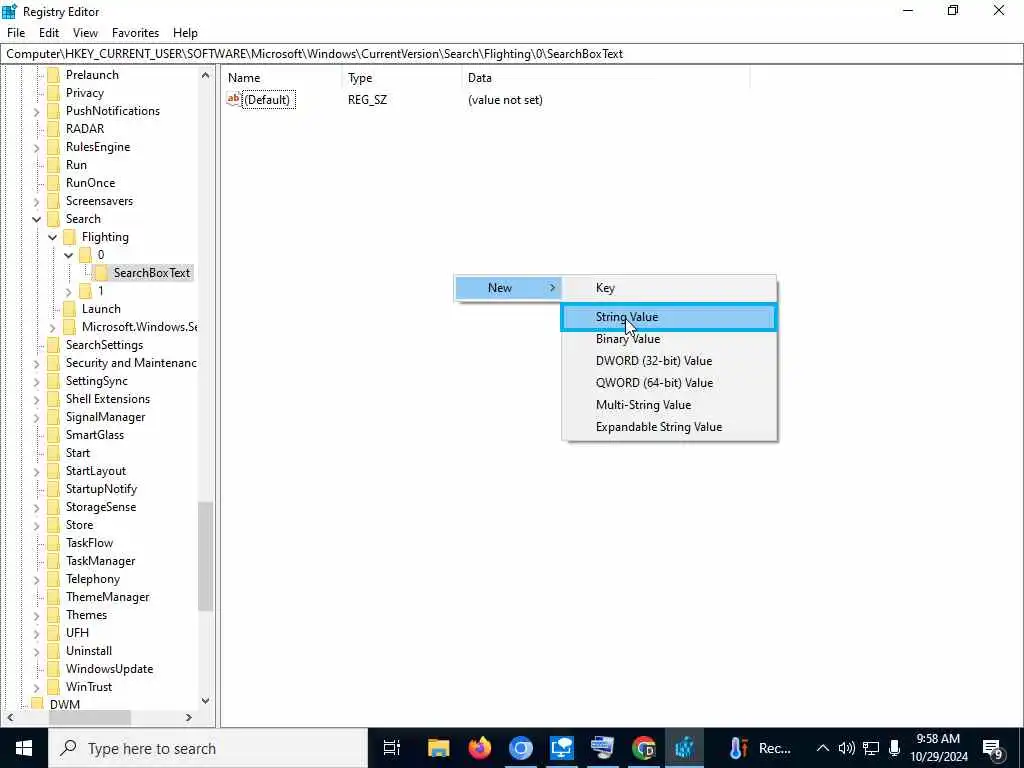Expand the Microsoft.Windows.Se key
The height and width of the screenshot is (768, 1024).
pyautogui.click(x=53, y=327)
